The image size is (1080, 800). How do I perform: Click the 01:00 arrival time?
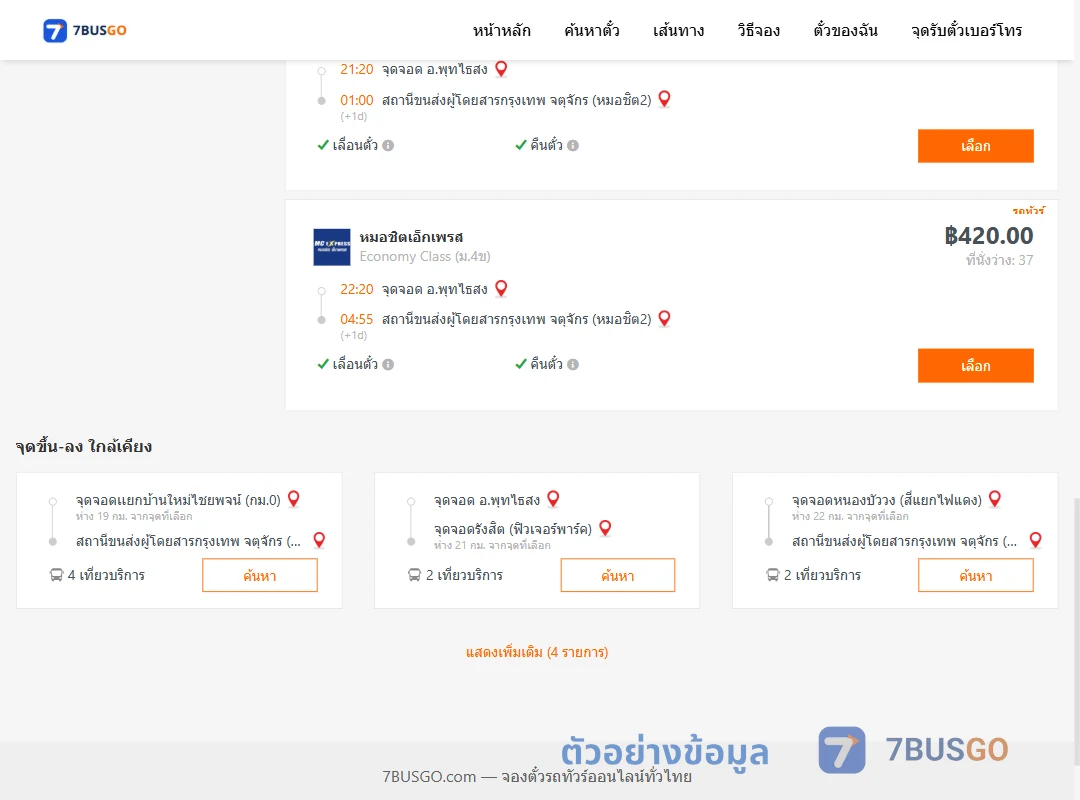pos(356,100)
